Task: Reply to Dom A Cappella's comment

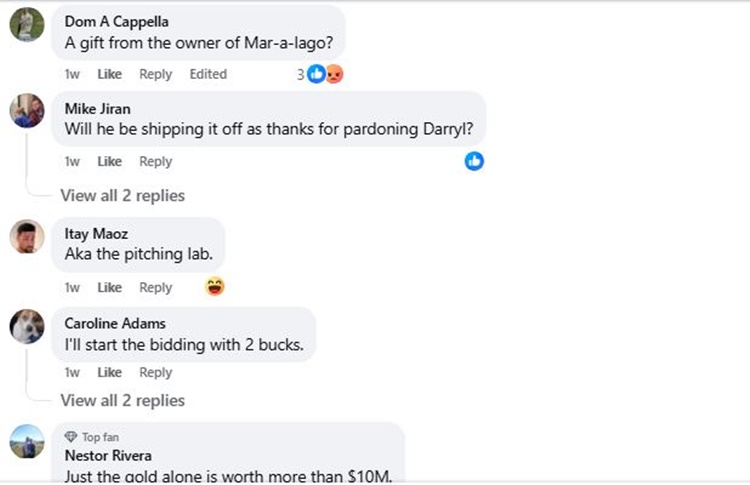Action: click(155, 74)
